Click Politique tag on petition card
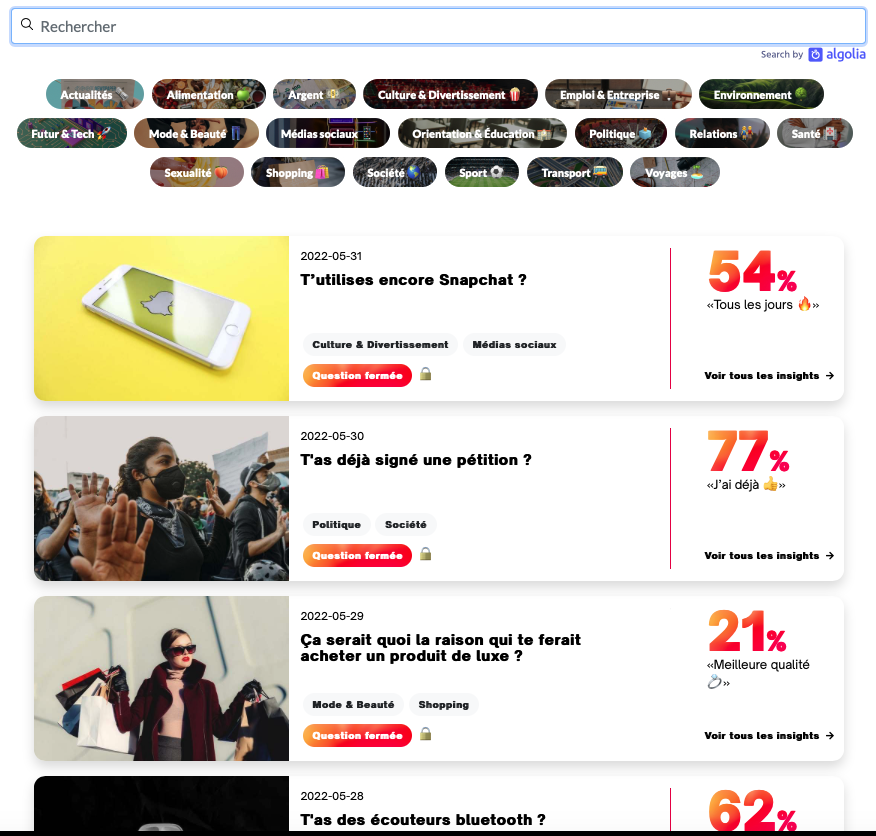Image resolution: width=876 pixels, height=836 pixels. [336, 525]
